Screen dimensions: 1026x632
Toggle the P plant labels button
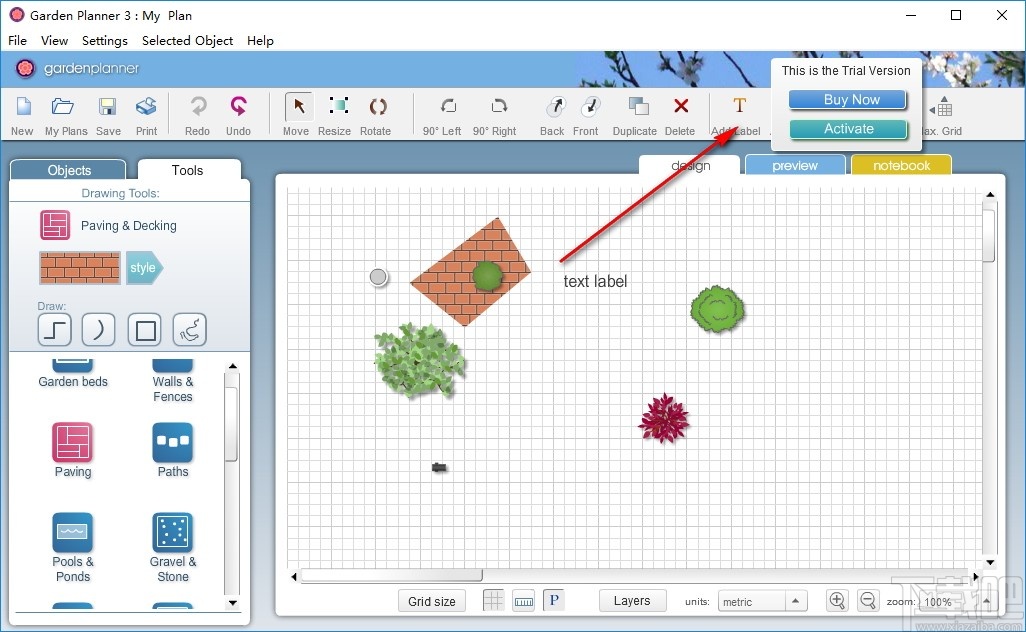[x=554, y=600]
